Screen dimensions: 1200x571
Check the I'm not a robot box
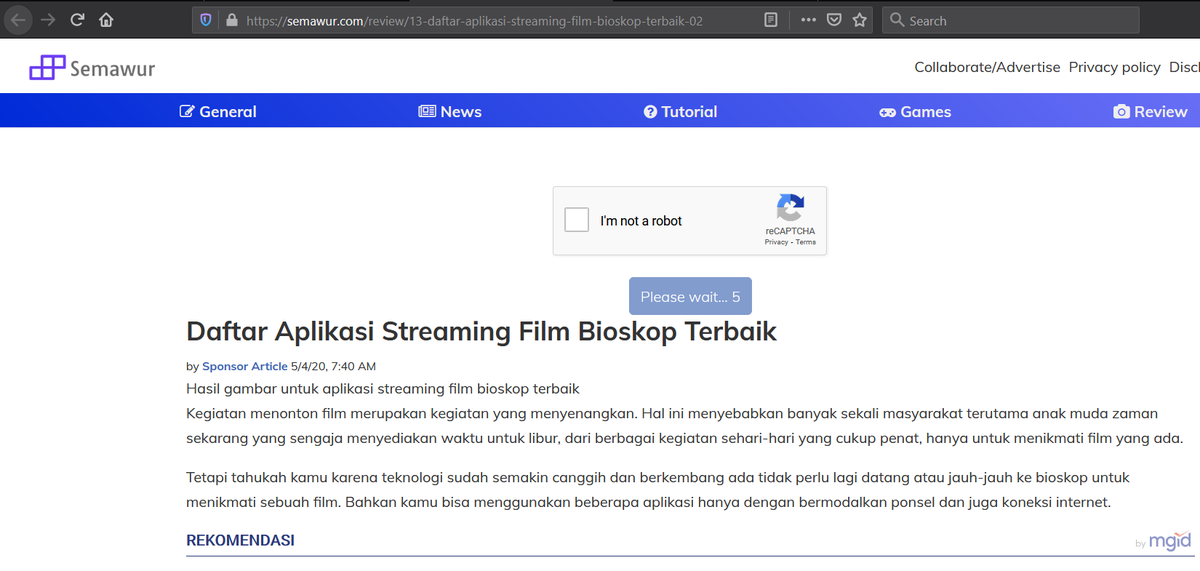pyautogui.click(x=577, y=220)
